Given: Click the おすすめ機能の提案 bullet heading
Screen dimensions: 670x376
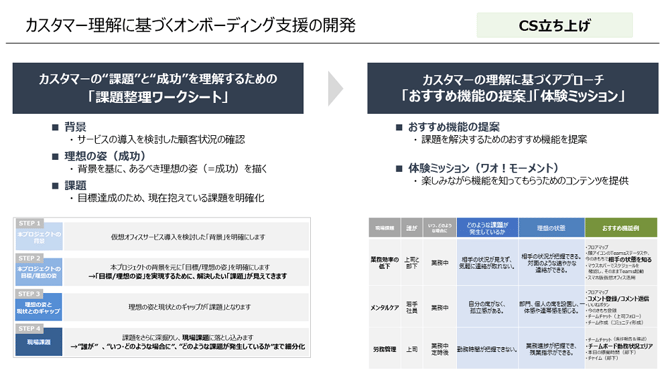Looking at the screenshot, I should point(454,127).
